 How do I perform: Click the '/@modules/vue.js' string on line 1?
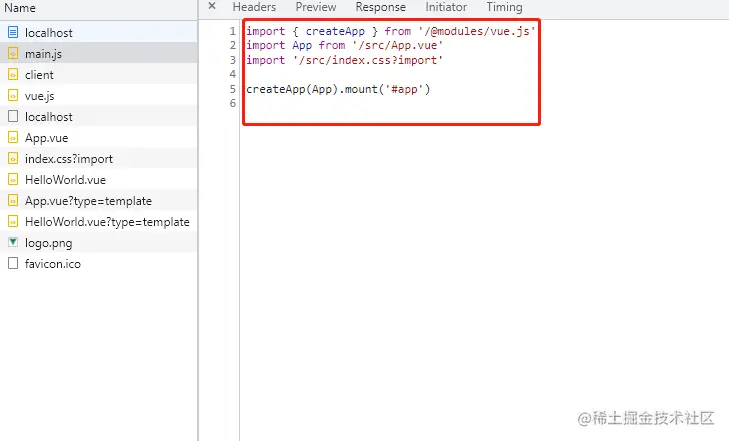click(477, 31)
